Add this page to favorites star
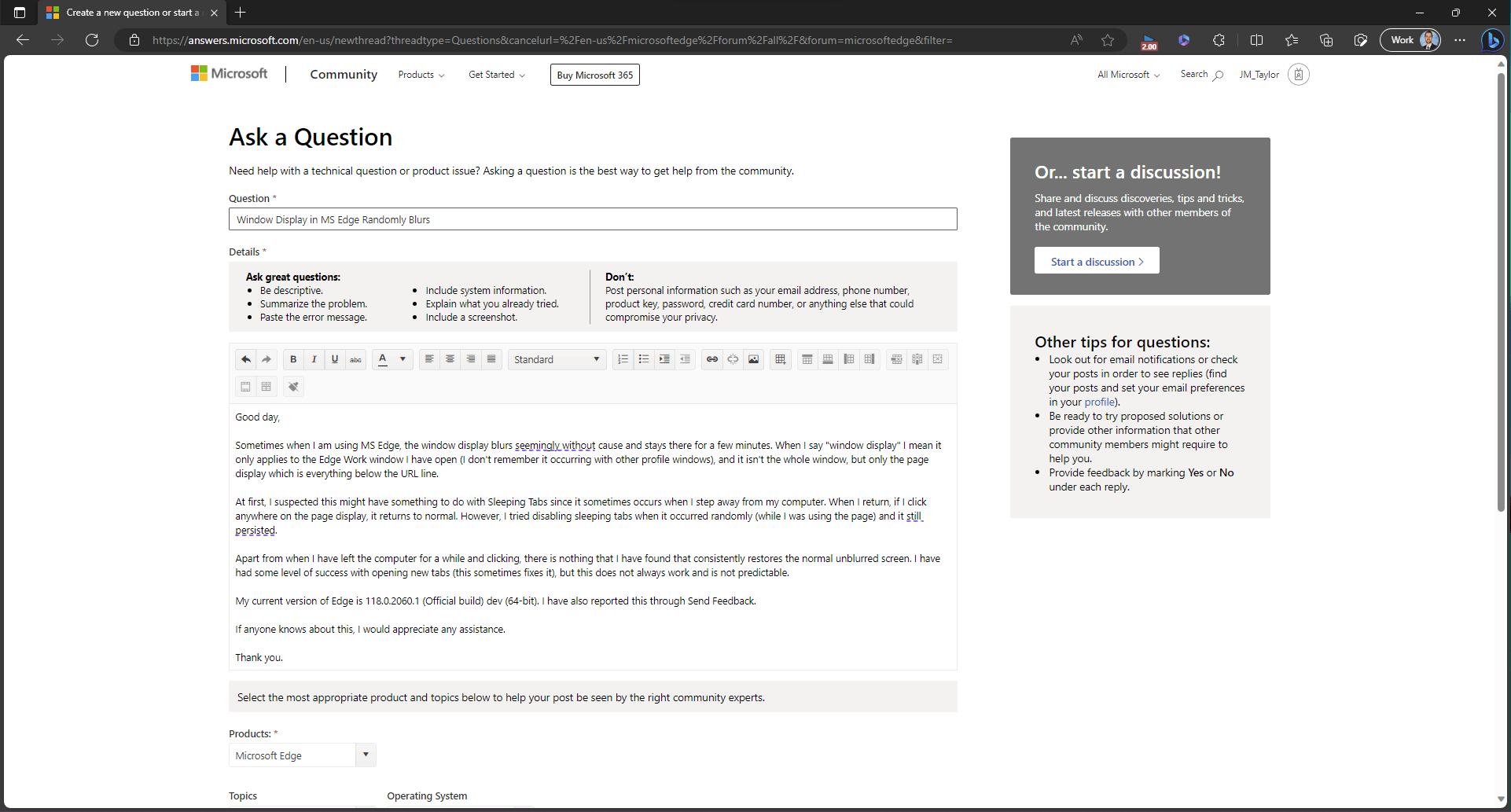Screen dimensions: 1511x812 1108,40
